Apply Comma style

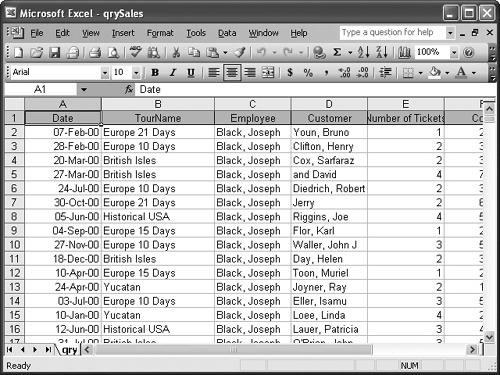click(326, 72)
